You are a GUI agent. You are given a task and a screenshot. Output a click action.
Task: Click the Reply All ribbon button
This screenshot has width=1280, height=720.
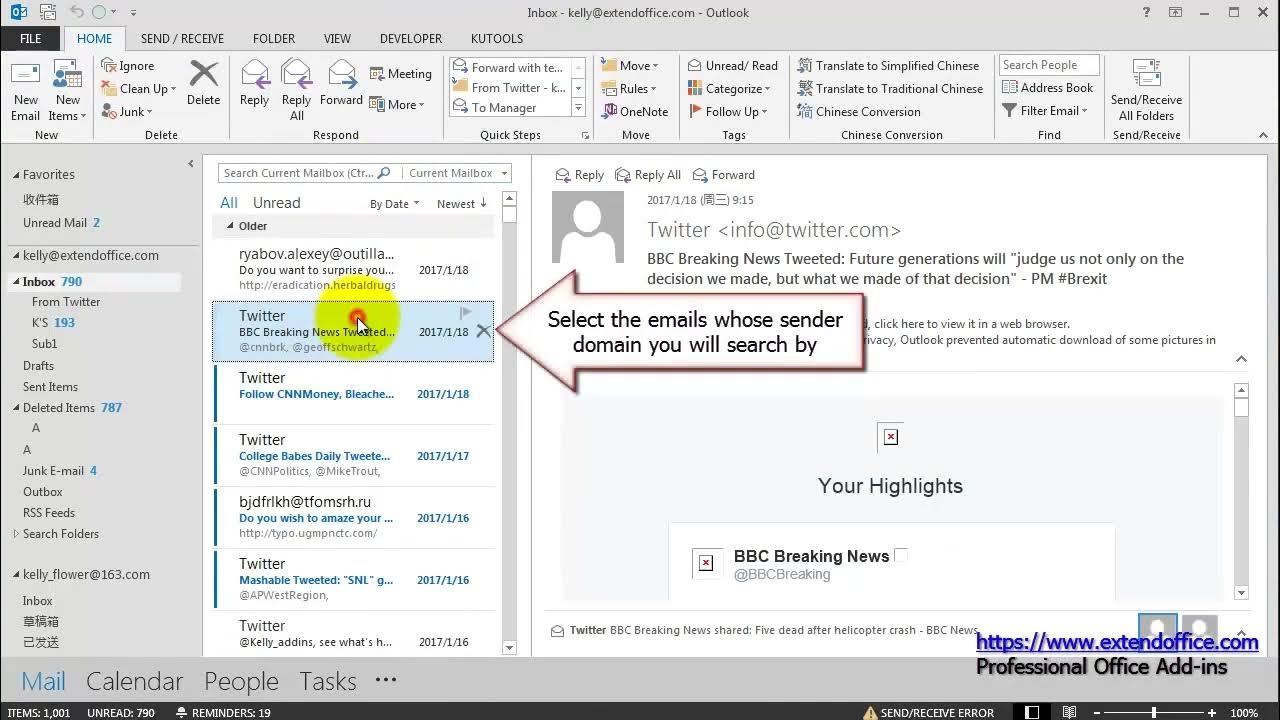[x=297, y=90]
